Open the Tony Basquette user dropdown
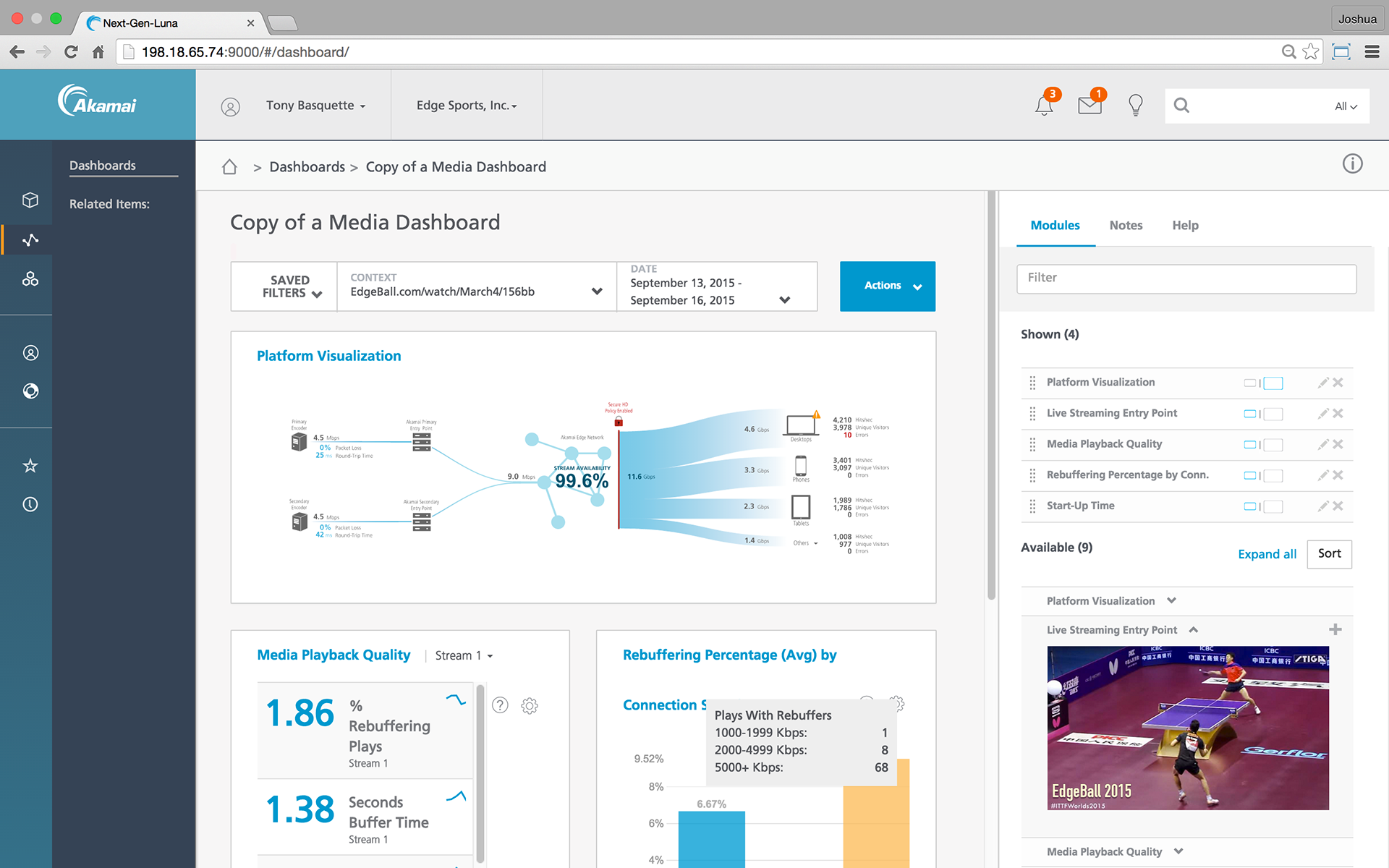1389x868 pixels. [316, 106]
